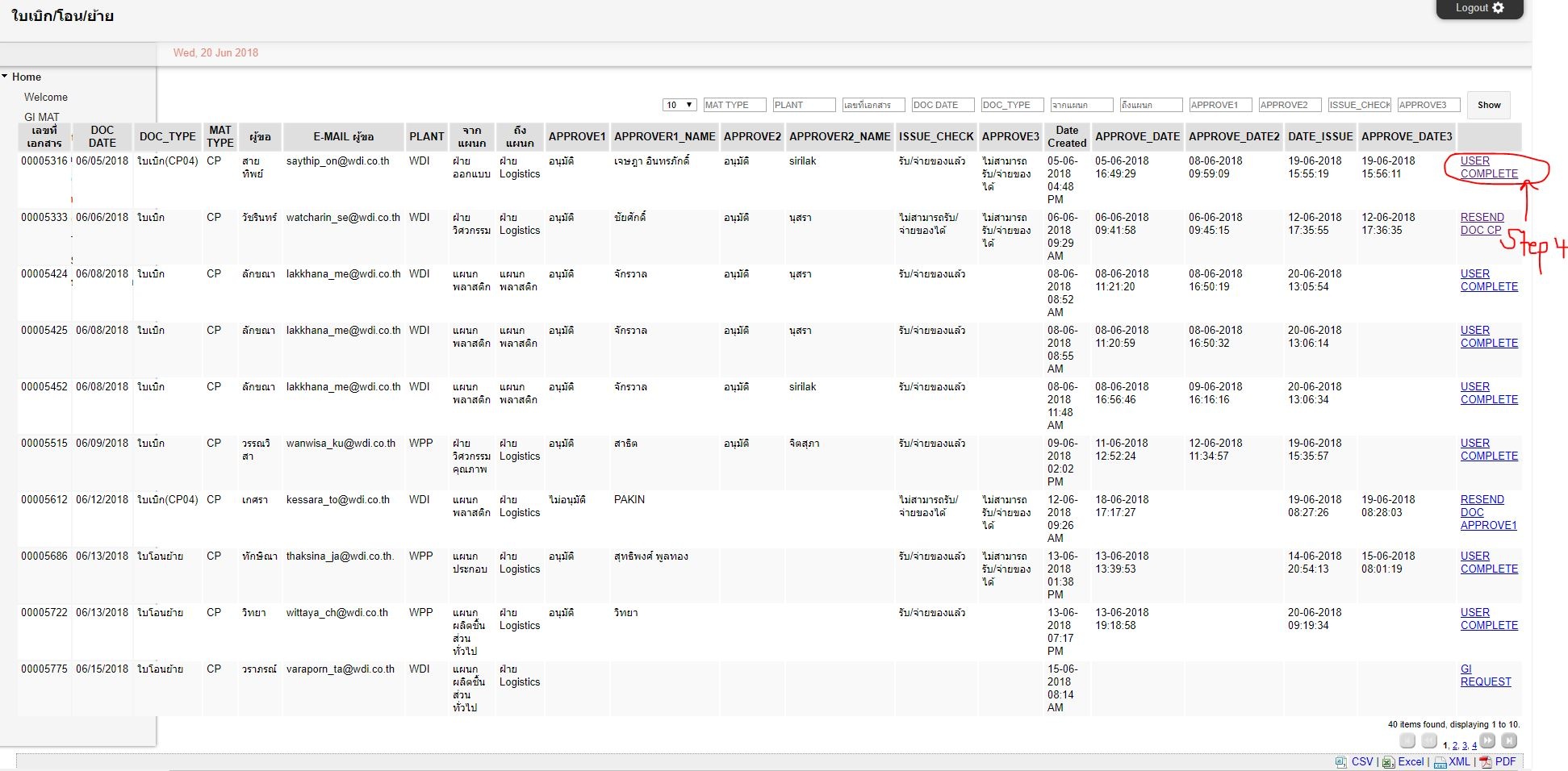Click the ISSUE_CHECK filter field

pyautogui.click(x=1359, y=105)
